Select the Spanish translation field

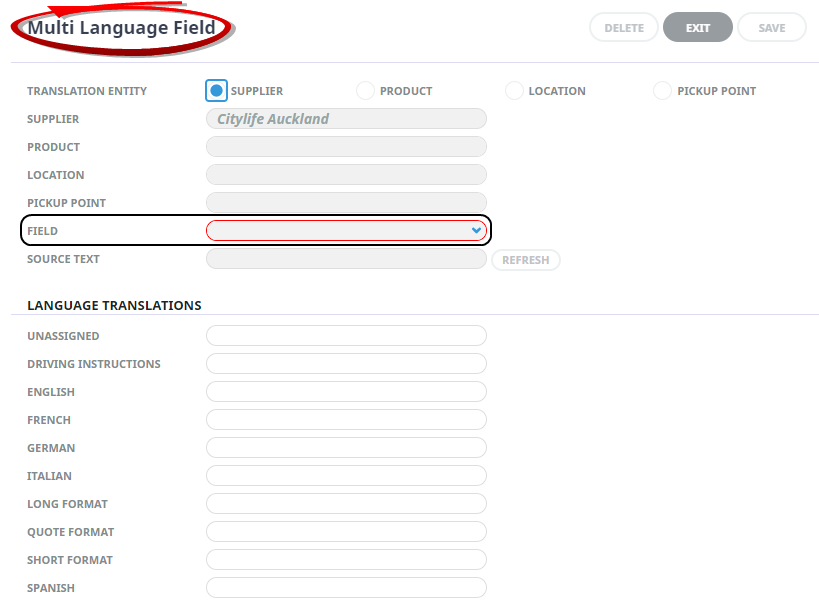pos(346,588)
